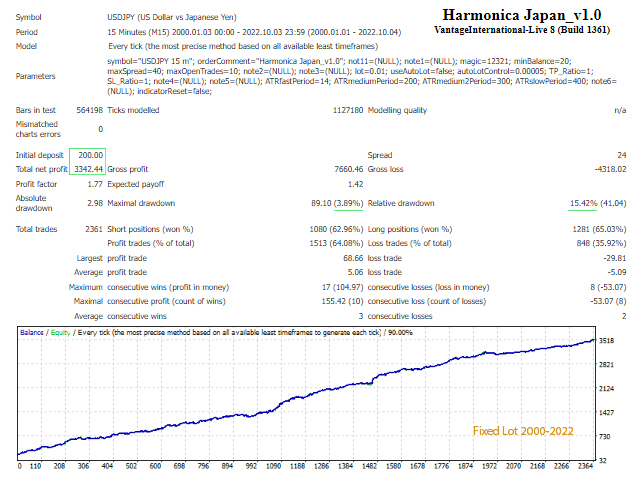The image size is (640, 480).
Task: Select the Model value 'Every tick' description
Action: [243, 46]
